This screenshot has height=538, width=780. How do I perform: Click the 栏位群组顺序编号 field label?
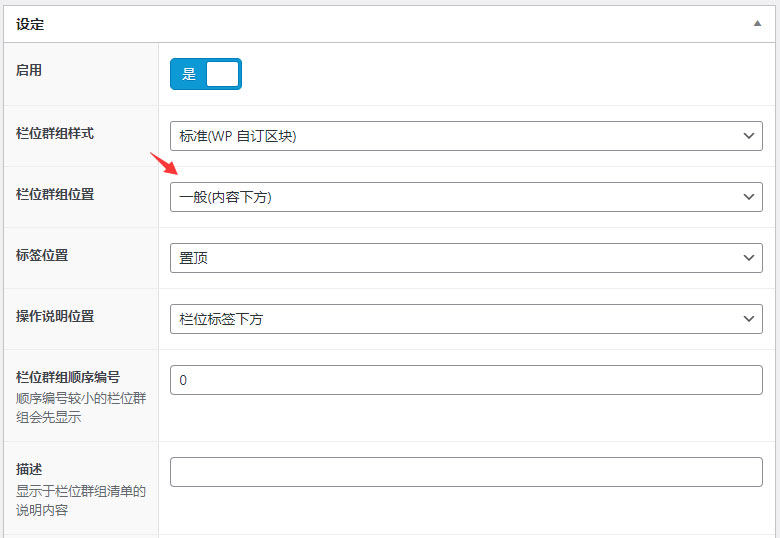68,377
